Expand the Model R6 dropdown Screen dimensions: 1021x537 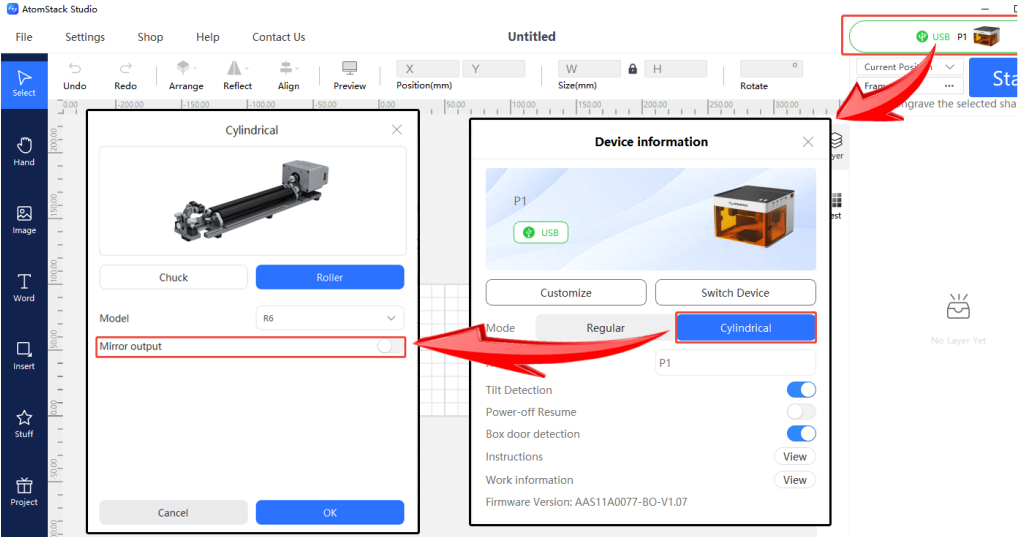click(x=329, y=318)
